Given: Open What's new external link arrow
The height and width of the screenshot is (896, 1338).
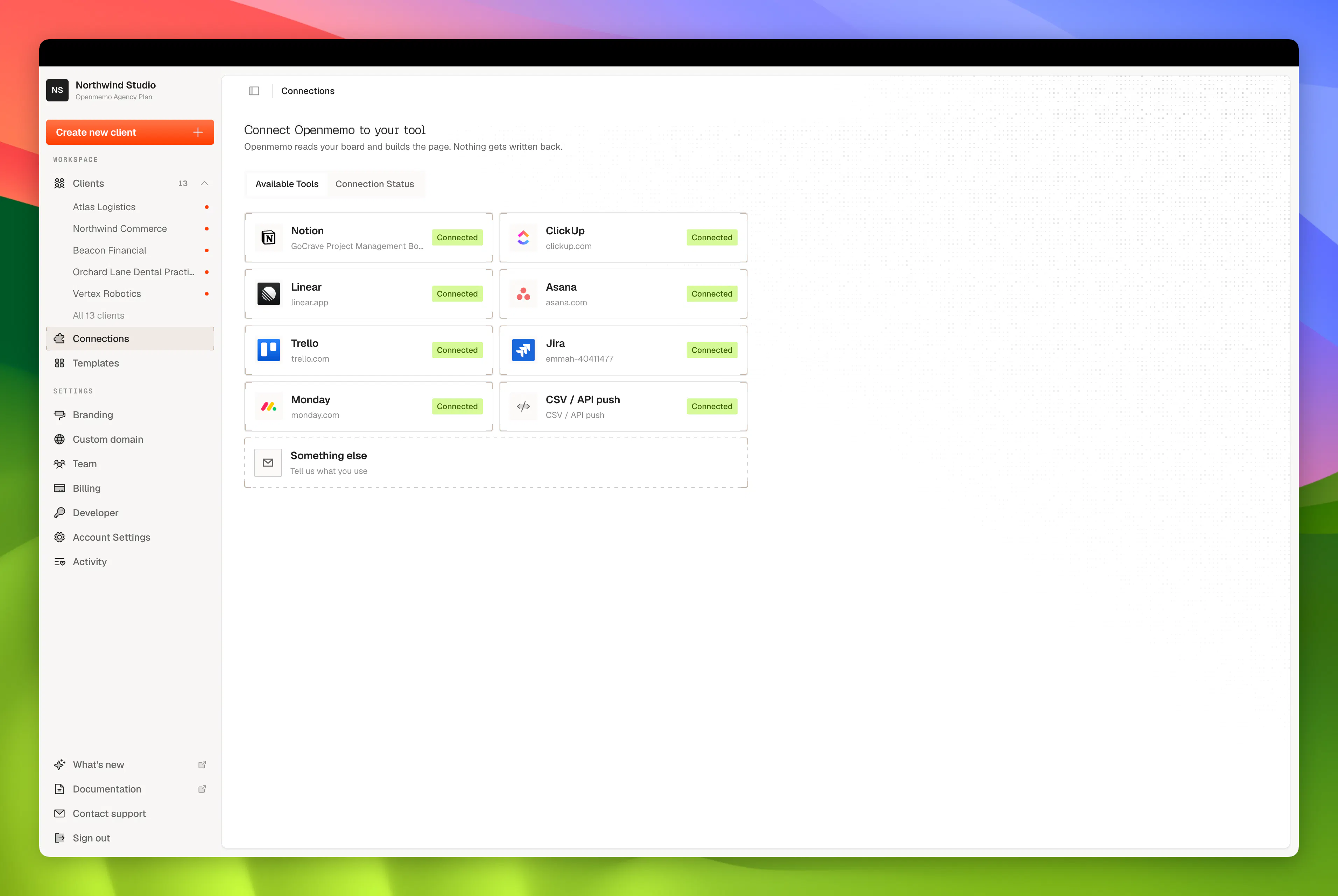Looking at the screenshot, I should 202,765.
